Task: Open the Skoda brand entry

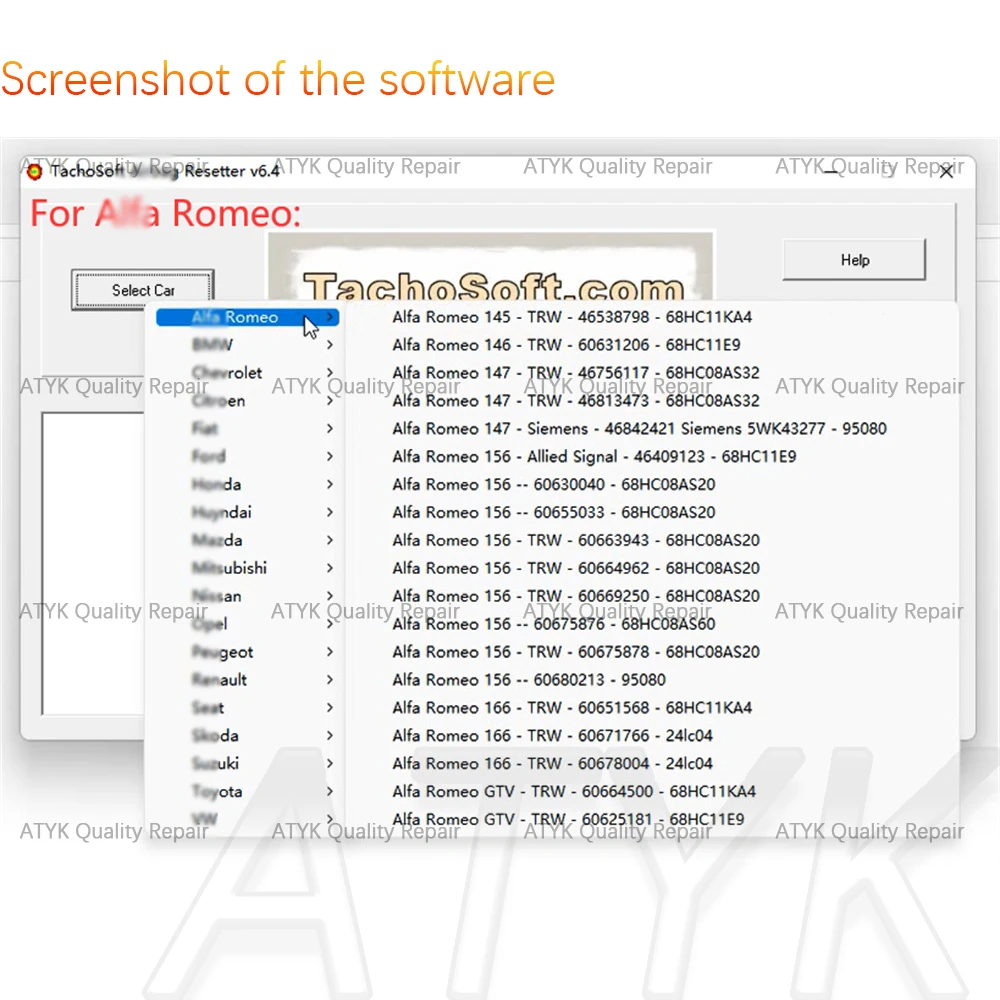Action: [x=247, y=735]
